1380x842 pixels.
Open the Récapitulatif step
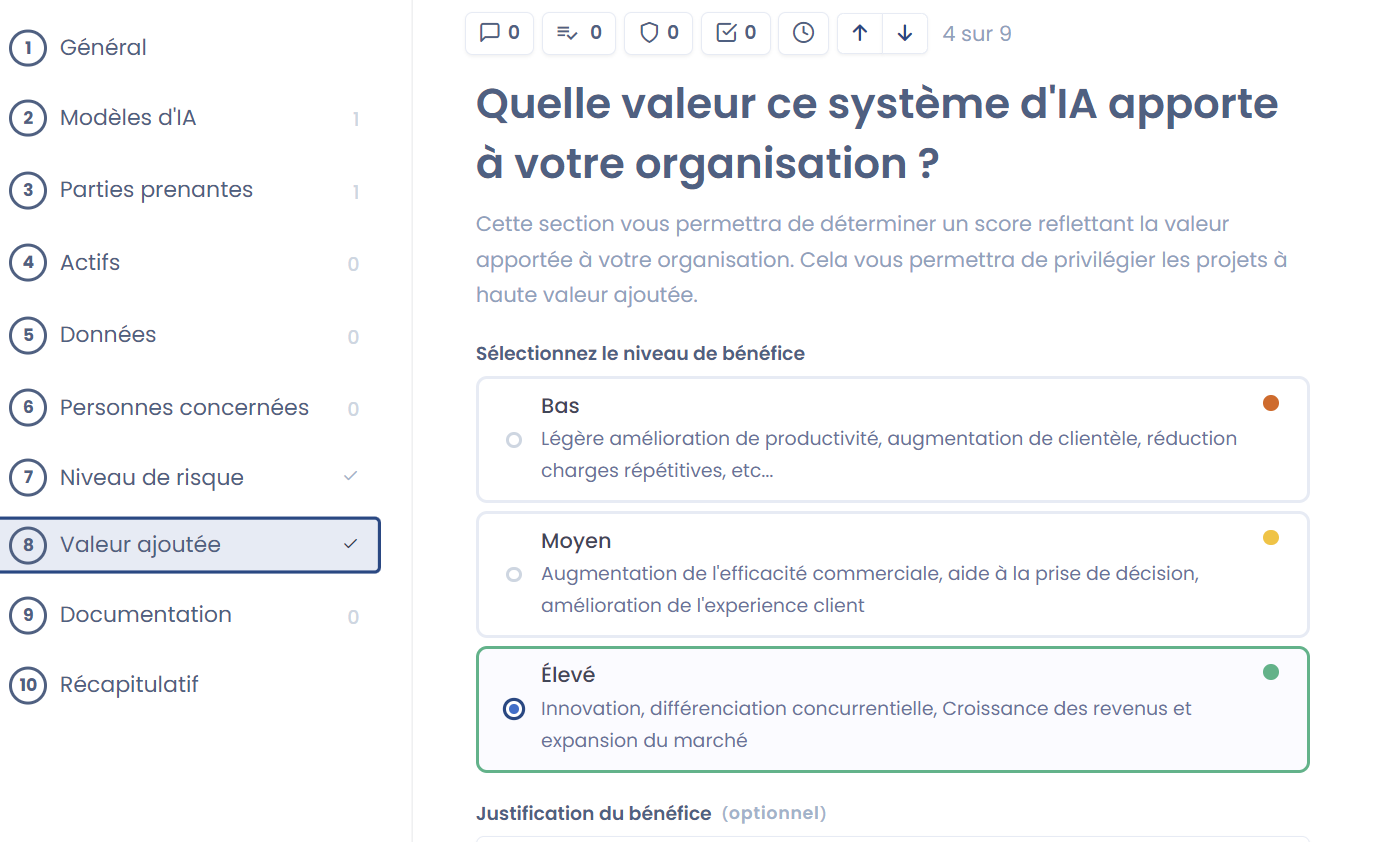[129, 685]
